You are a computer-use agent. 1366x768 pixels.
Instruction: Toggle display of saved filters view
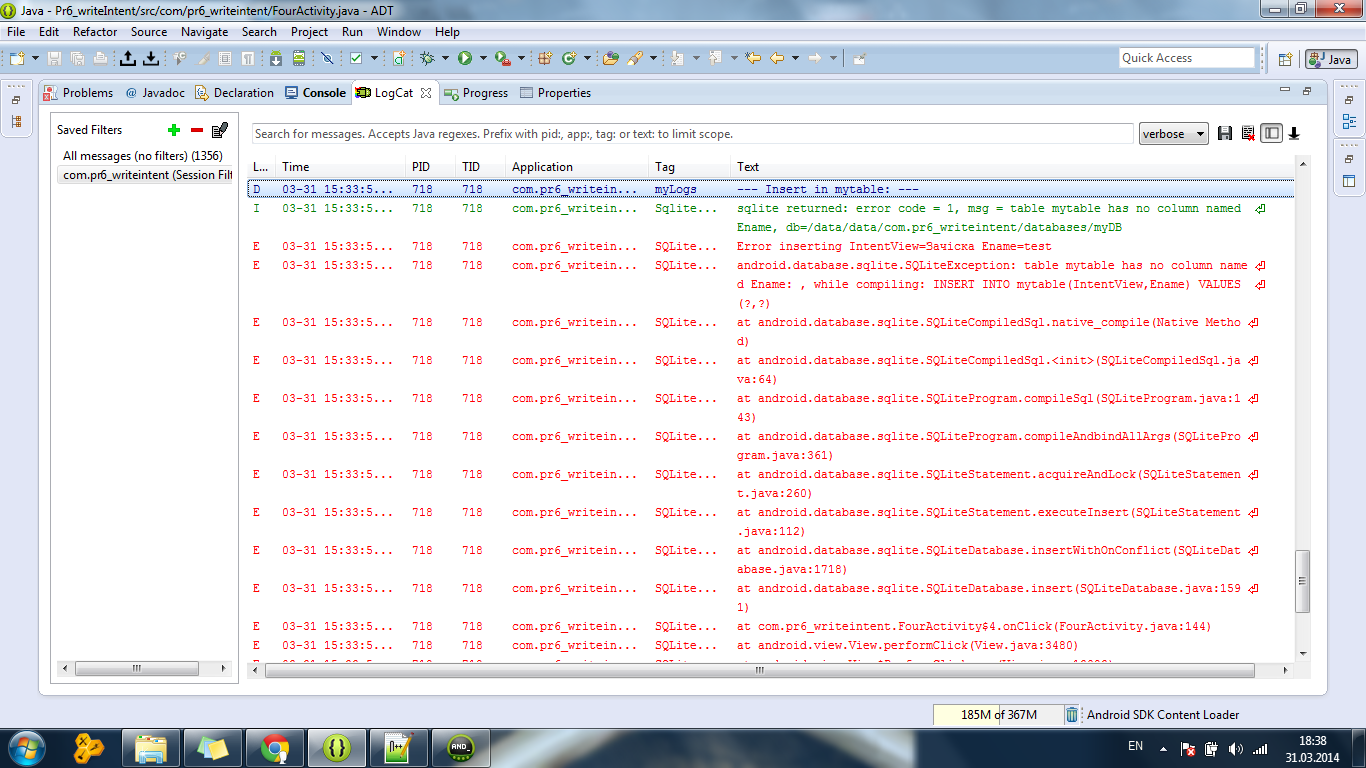(x=1271, y=134)
